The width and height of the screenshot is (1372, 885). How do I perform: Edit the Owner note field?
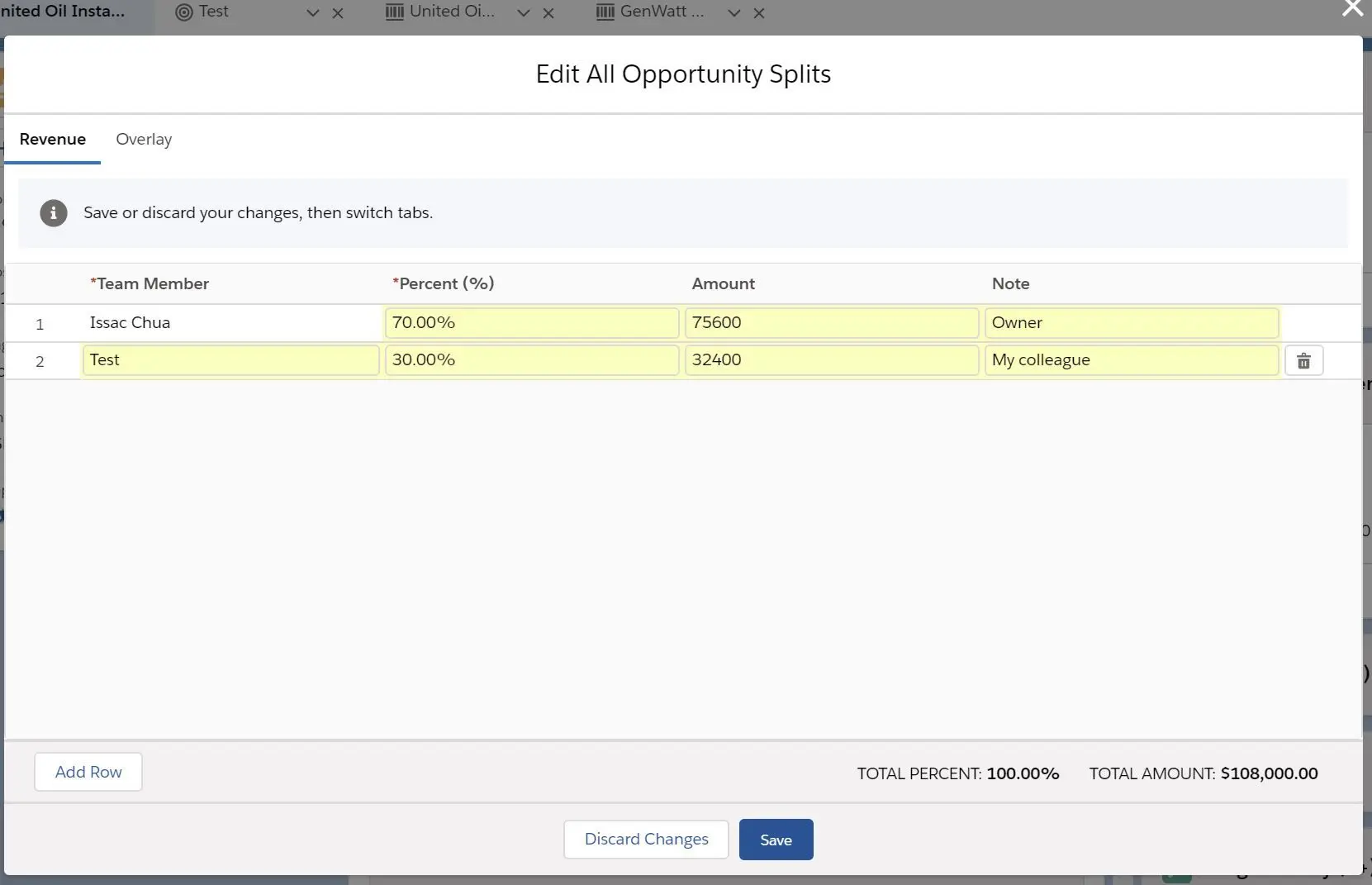click(x=1132, y=323)
